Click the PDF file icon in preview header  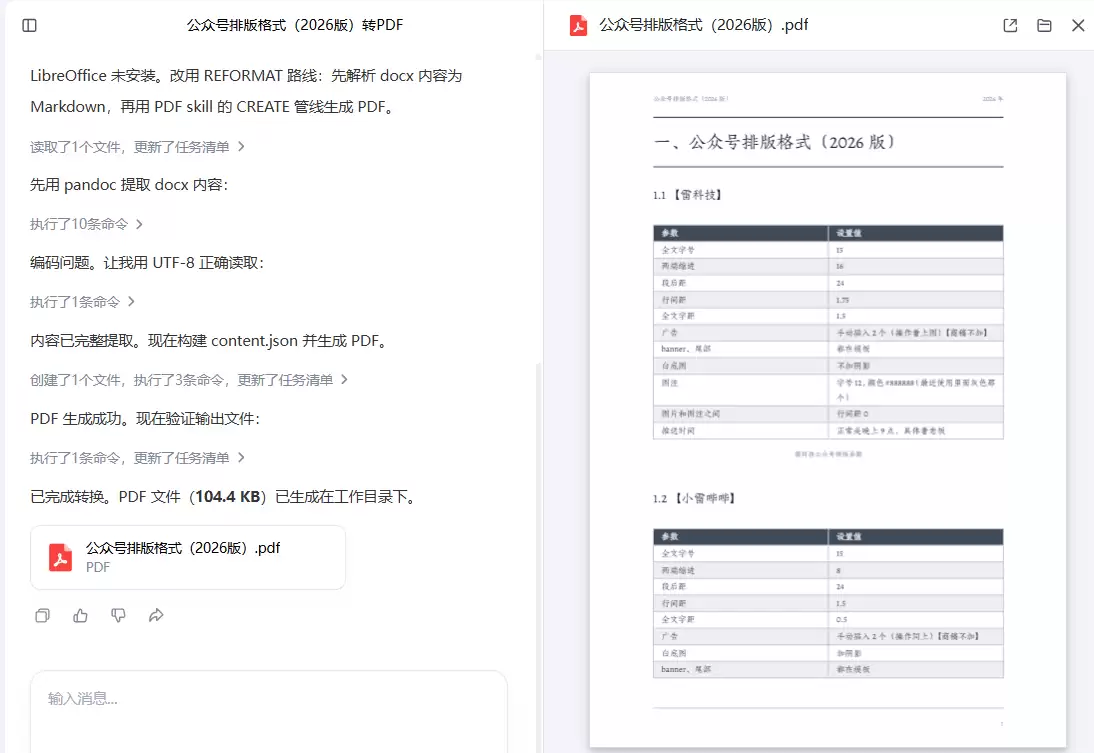(578, 25)
